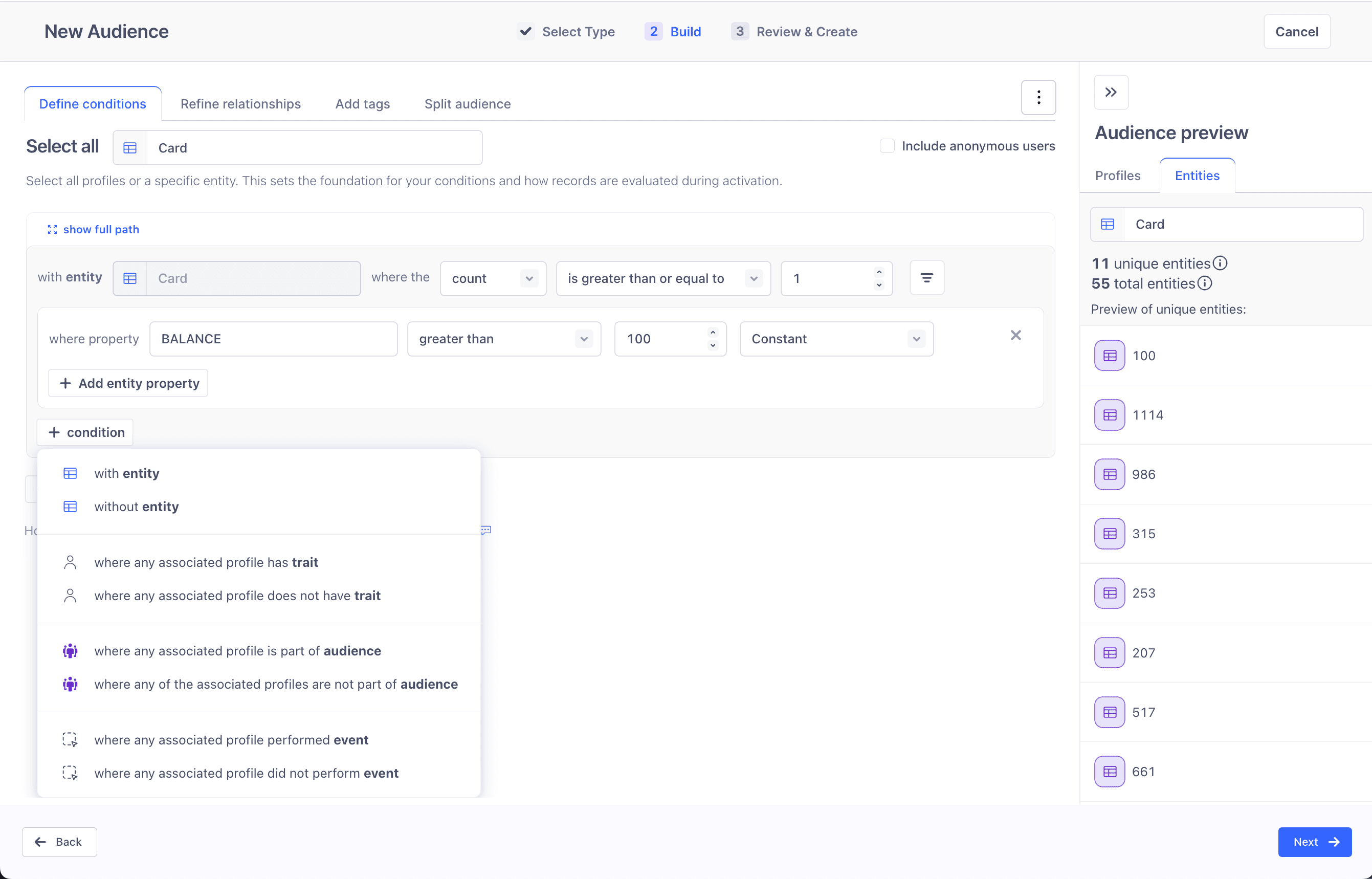Viewport: 1372px width, 879px height.
Task: Select 'without entity' from the condition menu
Action: click(136, 507)
